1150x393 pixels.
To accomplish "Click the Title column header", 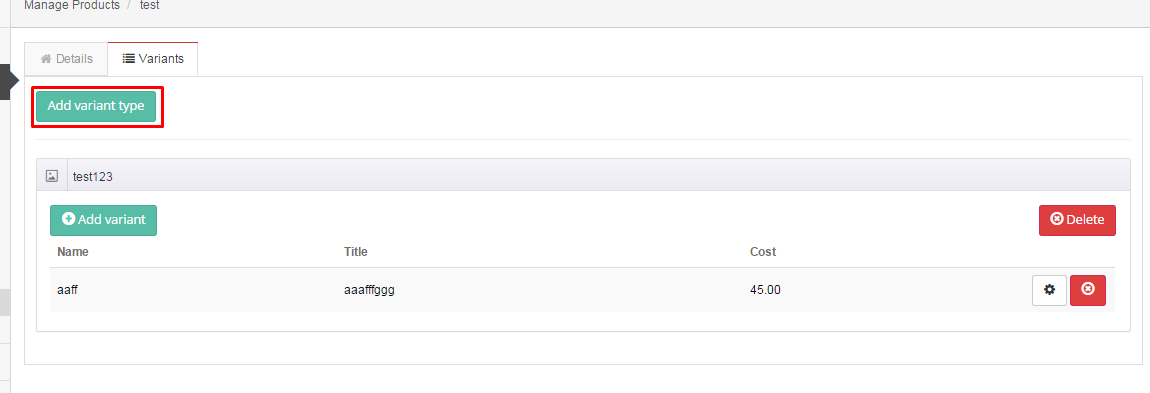I will [356, 251].
